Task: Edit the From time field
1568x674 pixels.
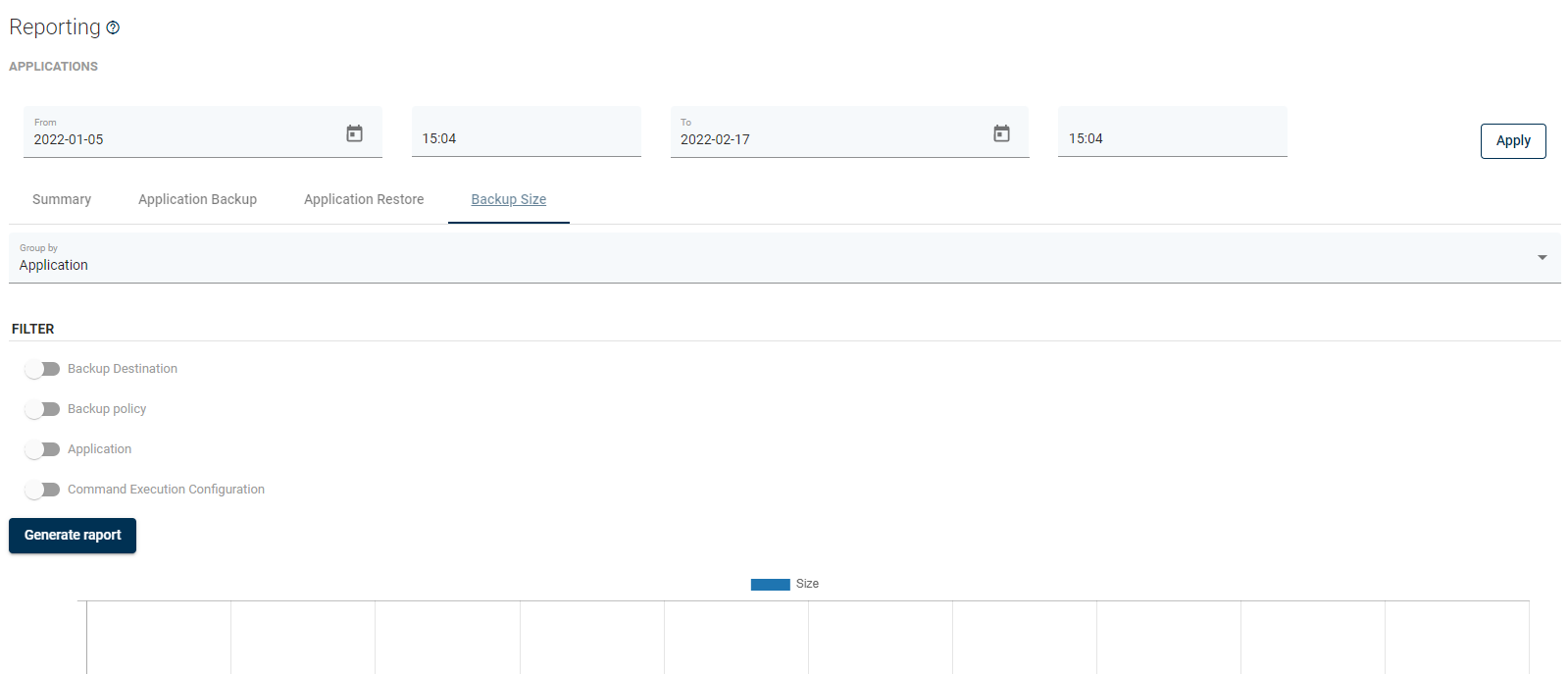Action: 526,138
